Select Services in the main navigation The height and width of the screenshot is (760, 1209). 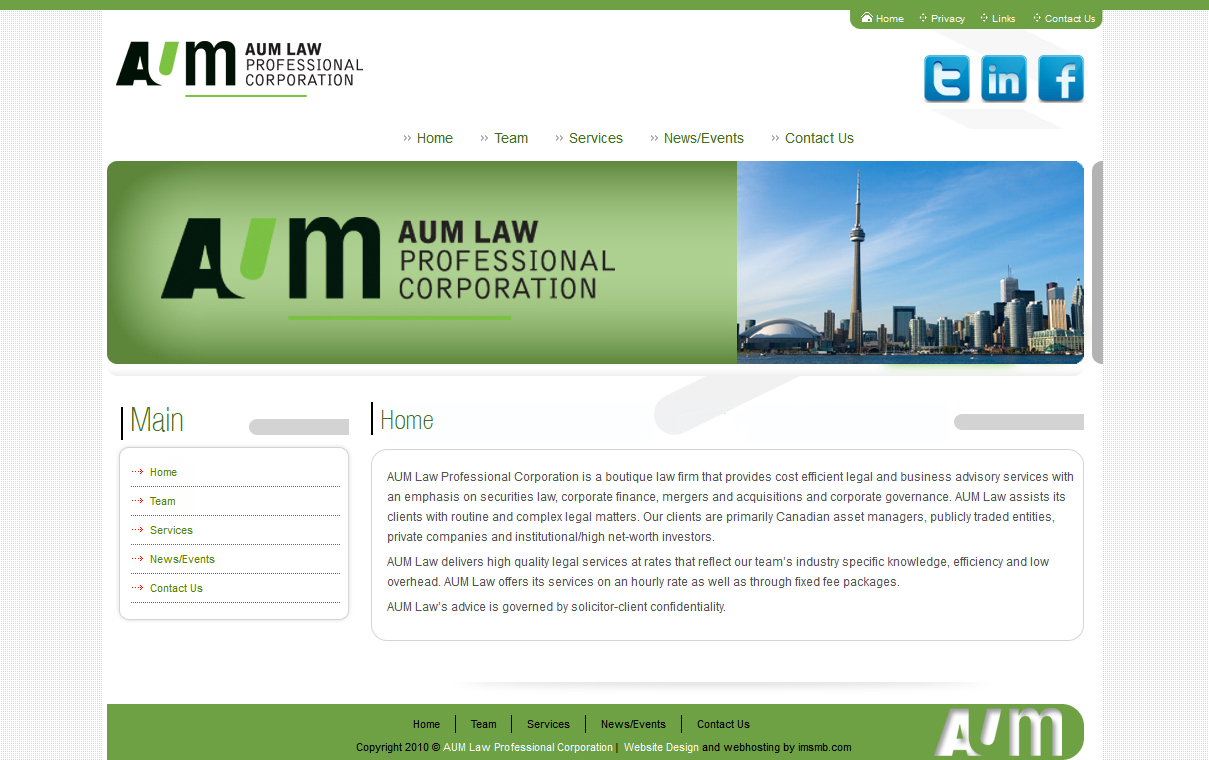click(596, 138)
